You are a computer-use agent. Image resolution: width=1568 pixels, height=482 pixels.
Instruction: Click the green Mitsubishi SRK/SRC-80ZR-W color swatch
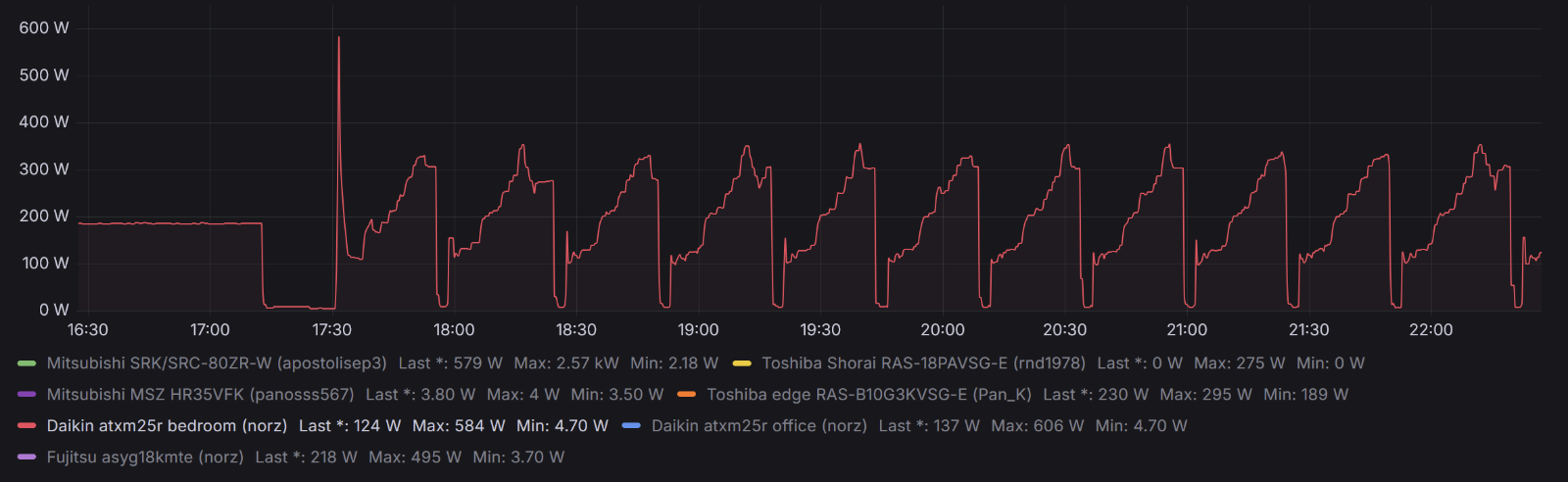click(26, 363)
